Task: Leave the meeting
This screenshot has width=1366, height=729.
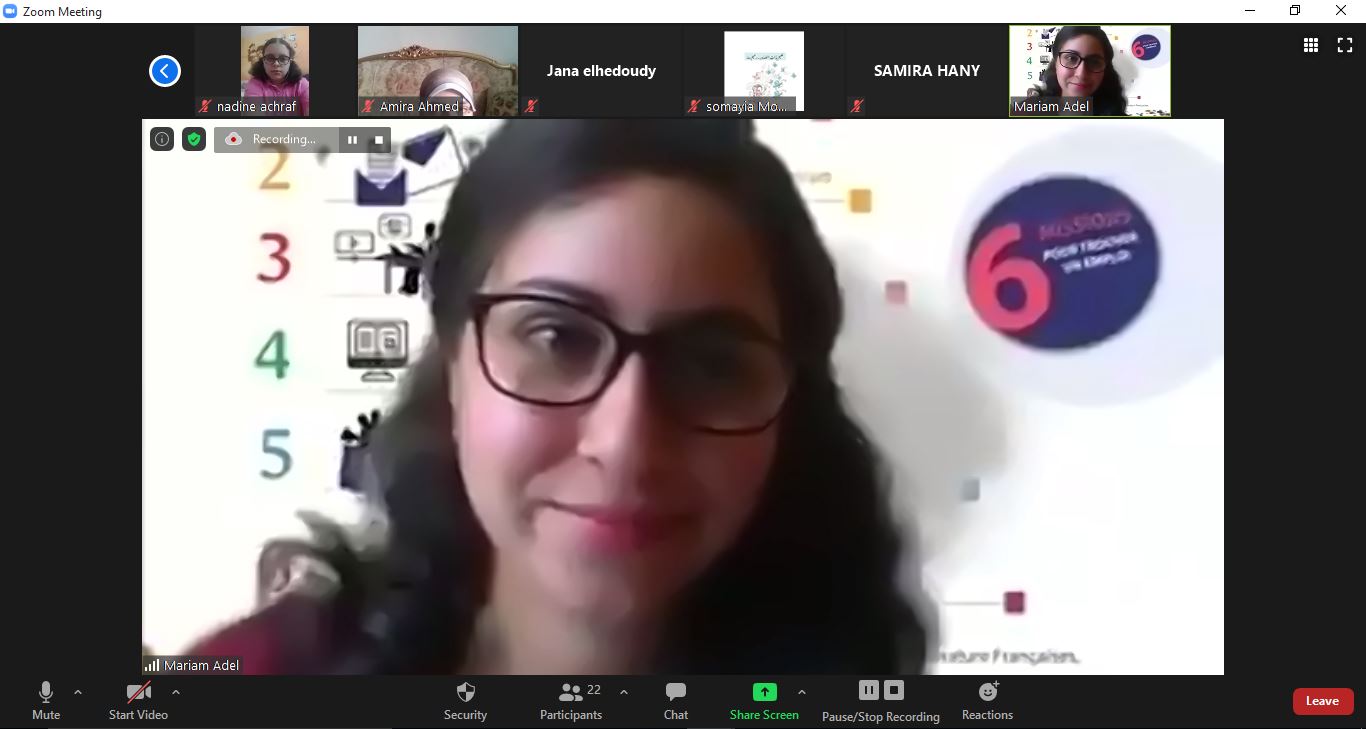Action: click(1322, 701)
